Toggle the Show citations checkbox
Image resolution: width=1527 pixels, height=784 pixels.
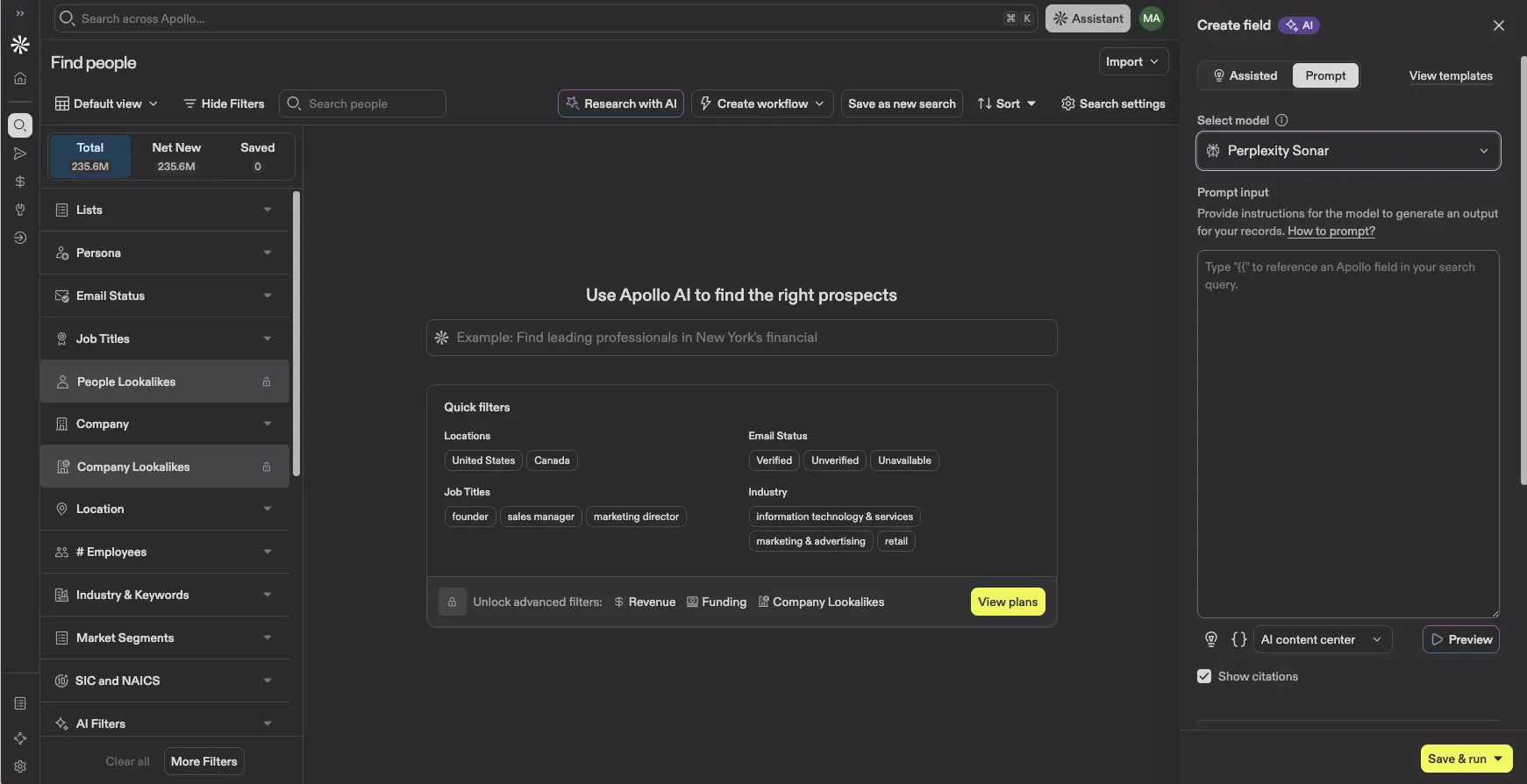[1204, 676]
